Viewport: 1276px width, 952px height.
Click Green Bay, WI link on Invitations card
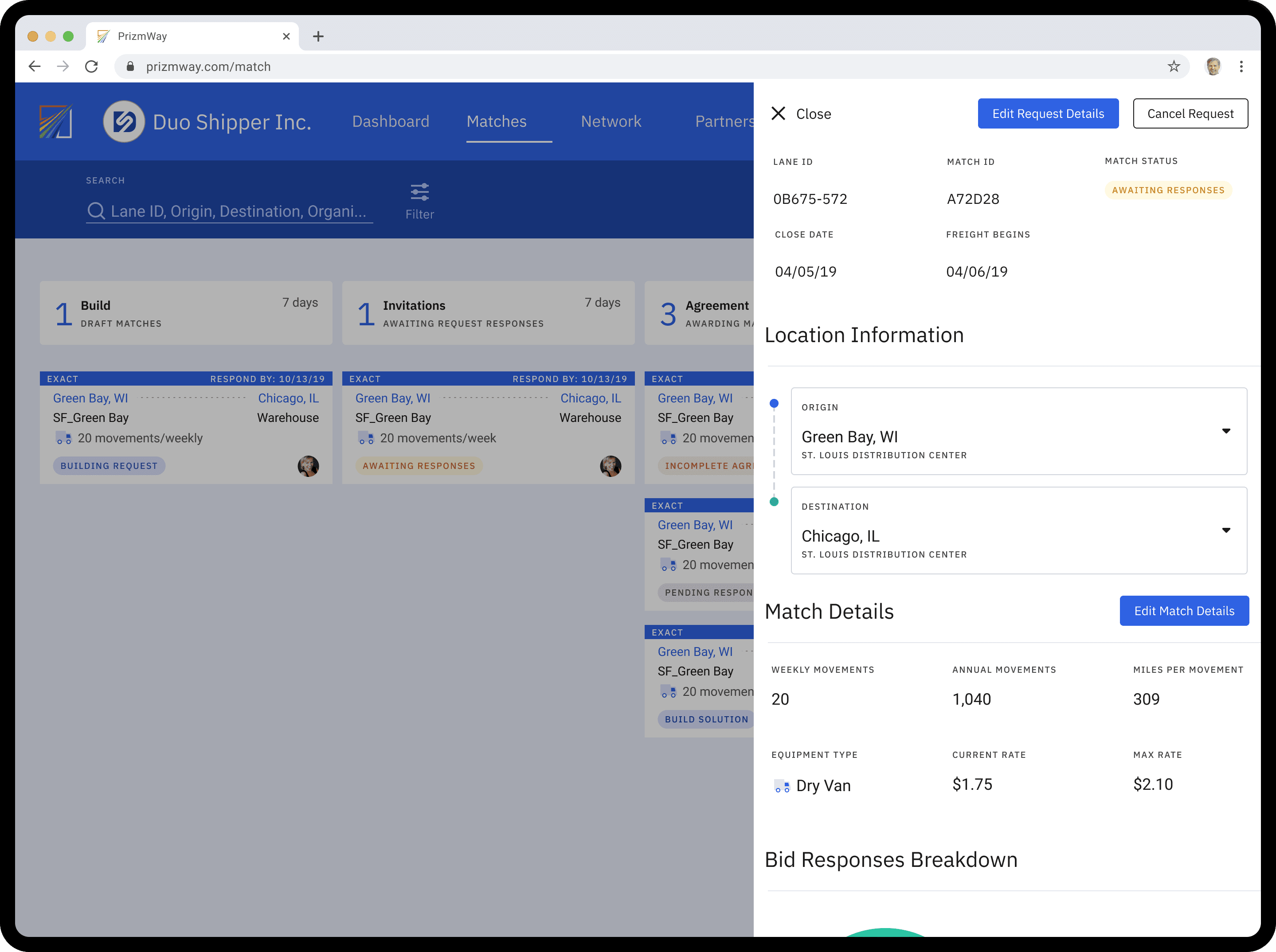pyautogui.click(x=393, y=398)
